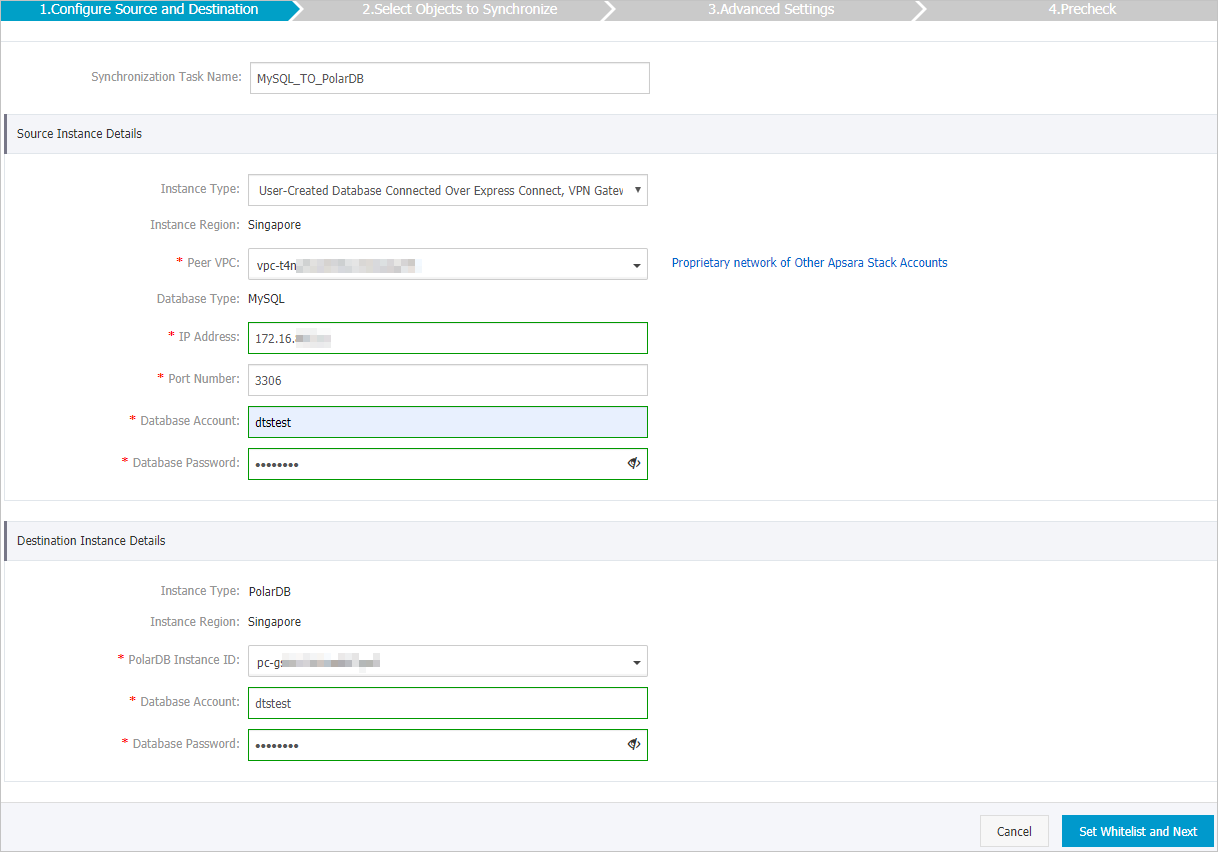The image size is (1218, 852).
Task: Edit the source Database Account dtstest
Action: coord(447,421)
